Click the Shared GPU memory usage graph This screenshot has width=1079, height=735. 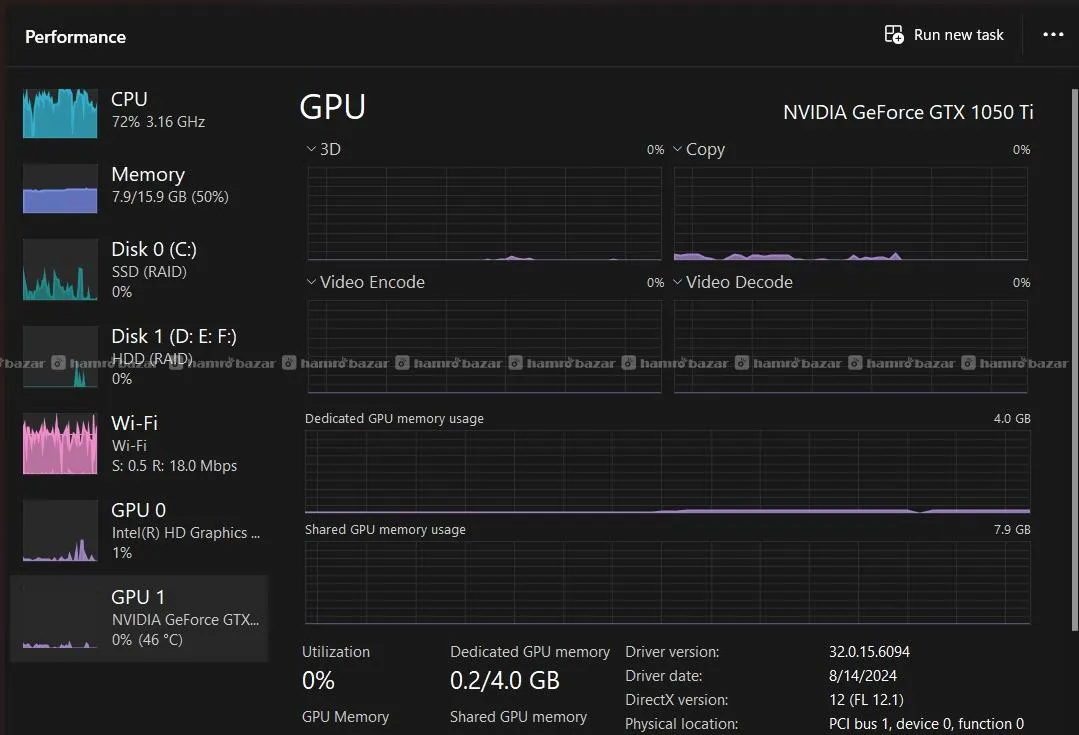pyautogui.click(x=667, y=582)
